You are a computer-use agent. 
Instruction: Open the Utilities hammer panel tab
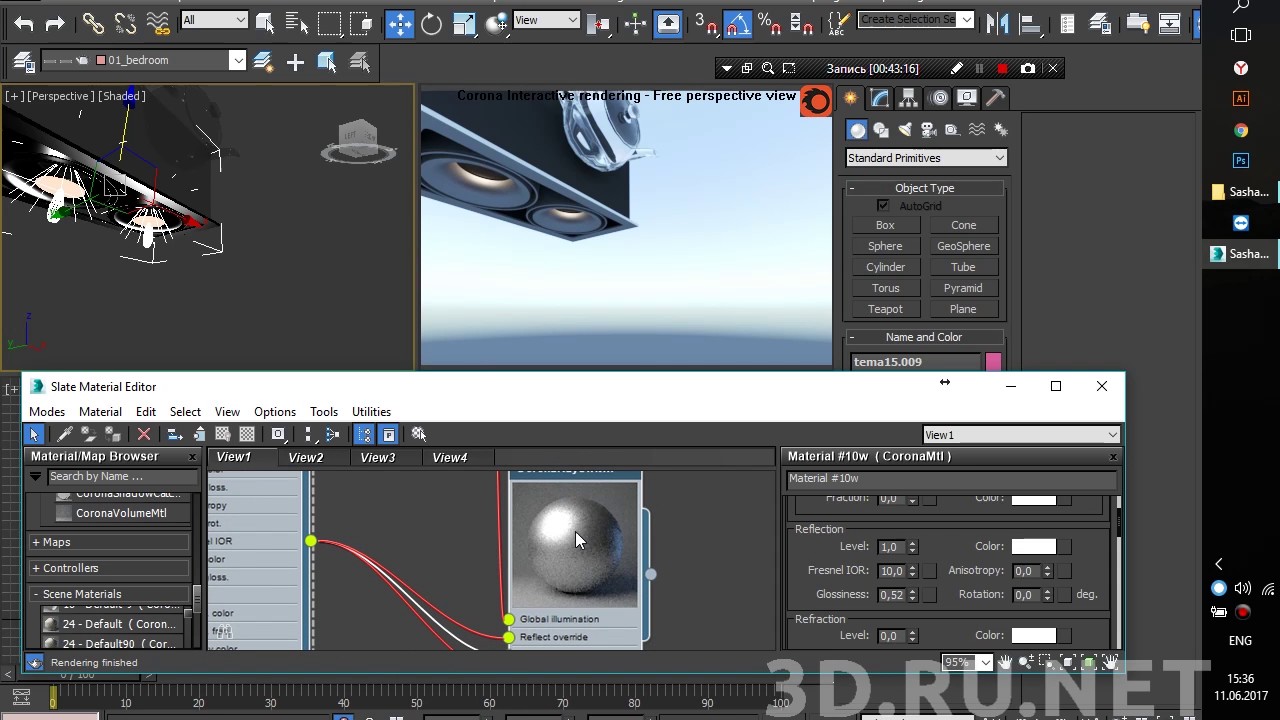[x=995, y=98]
